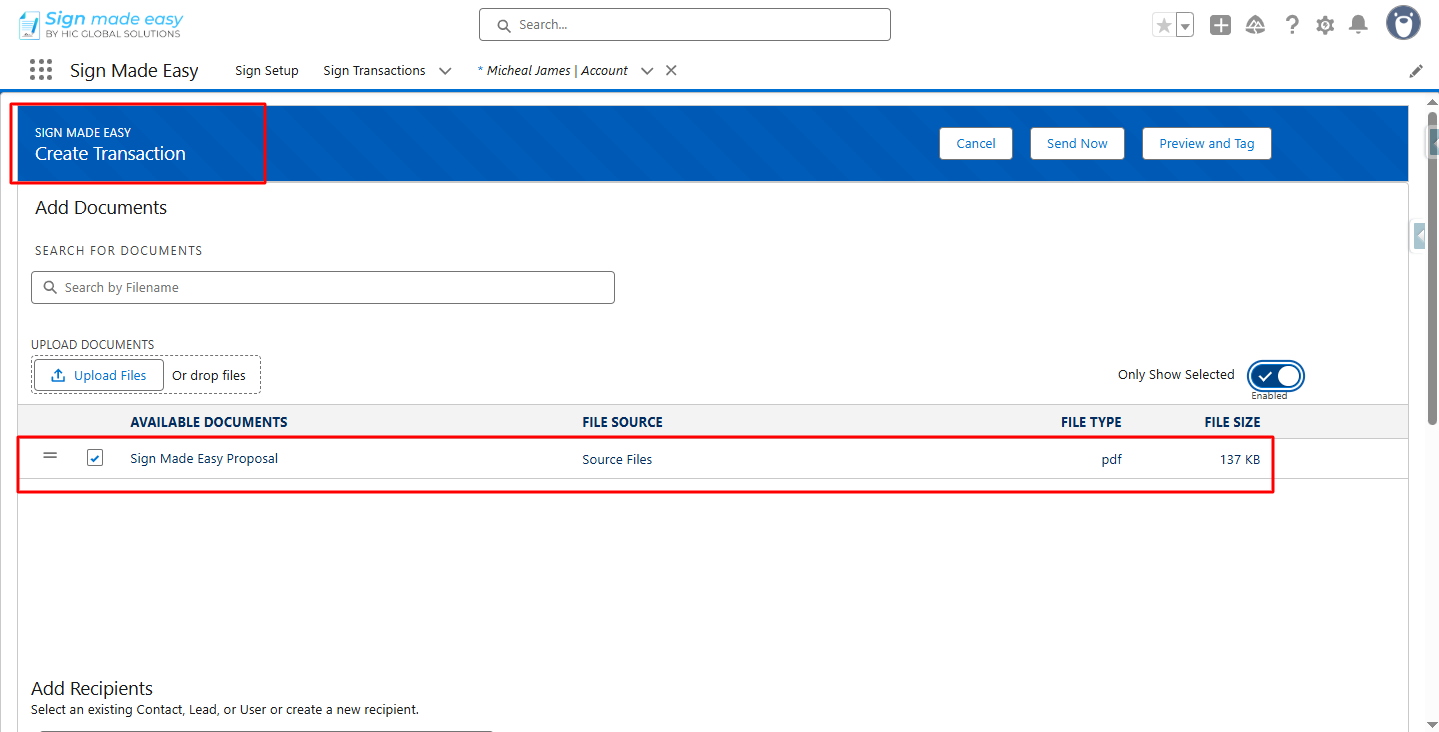Image resolution: width=1439 pixels, height=732 pixels.
Task: Expand the Micheal James tab dropdown chevron
Action: tap(647, 71)
